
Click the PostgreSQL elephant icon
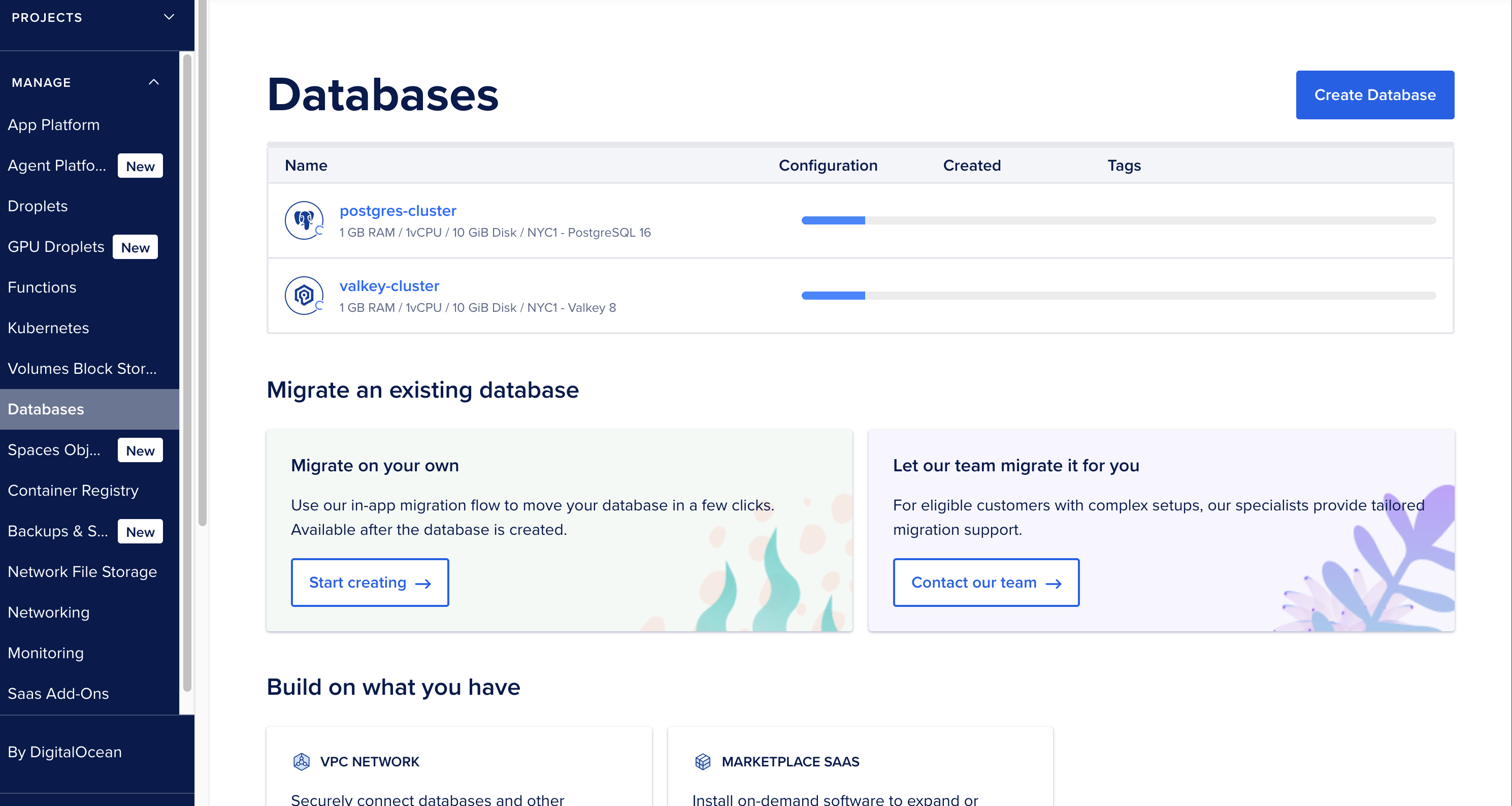tap(304, 220)
